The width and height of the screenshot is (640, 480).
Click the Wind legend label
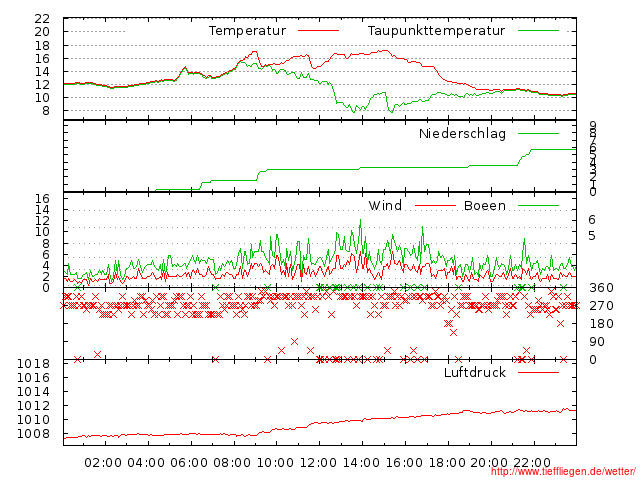pyautogui.click(x=385, y=205)
